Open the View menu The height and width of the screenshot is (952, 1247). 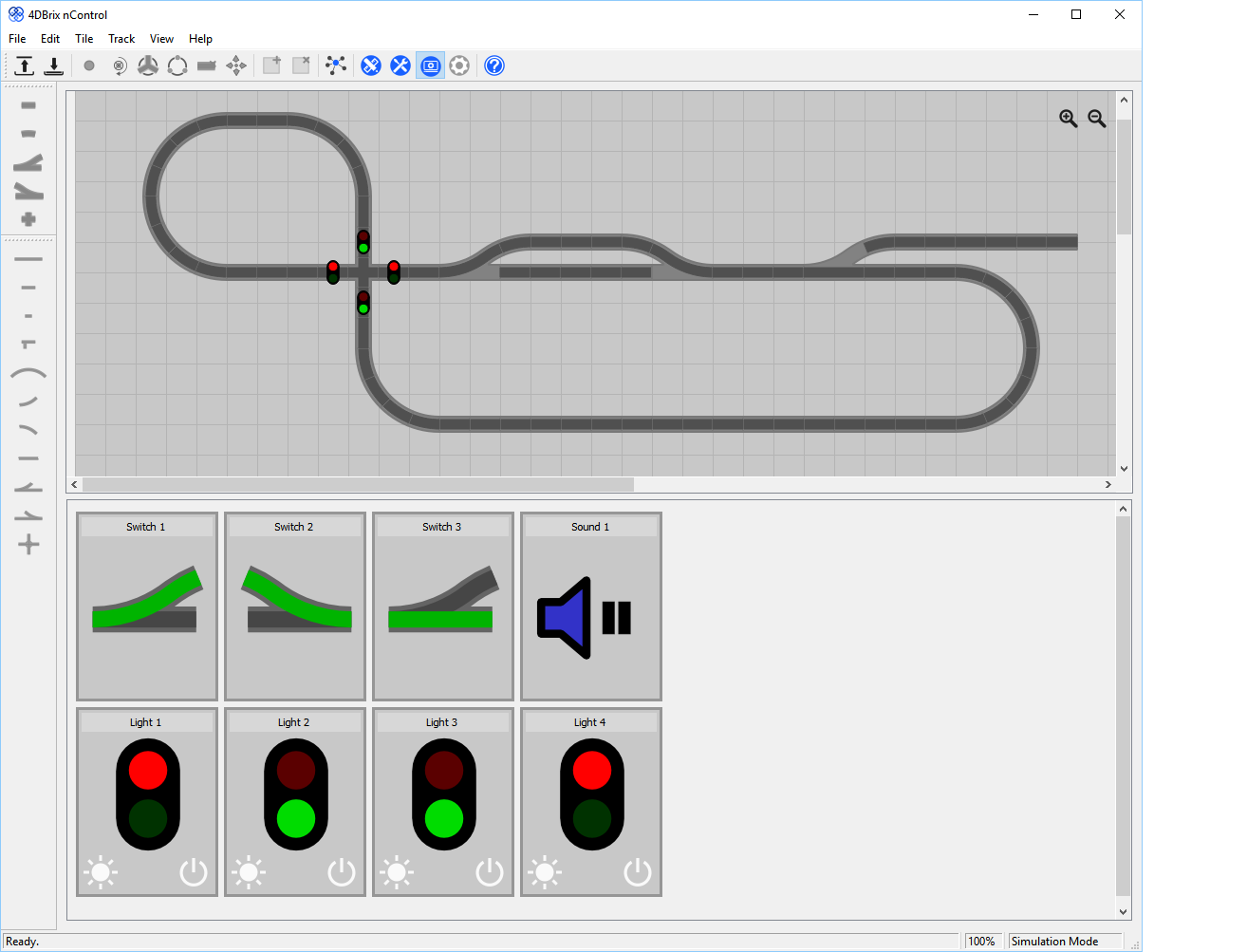pos(161,39)
